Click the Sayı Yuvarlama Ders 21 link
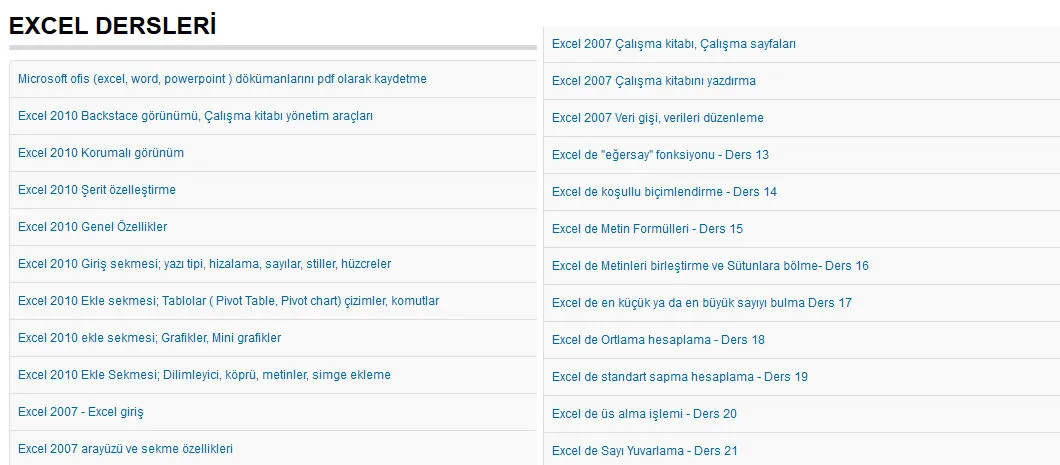The image size is (1060, 465). [644, 451]
